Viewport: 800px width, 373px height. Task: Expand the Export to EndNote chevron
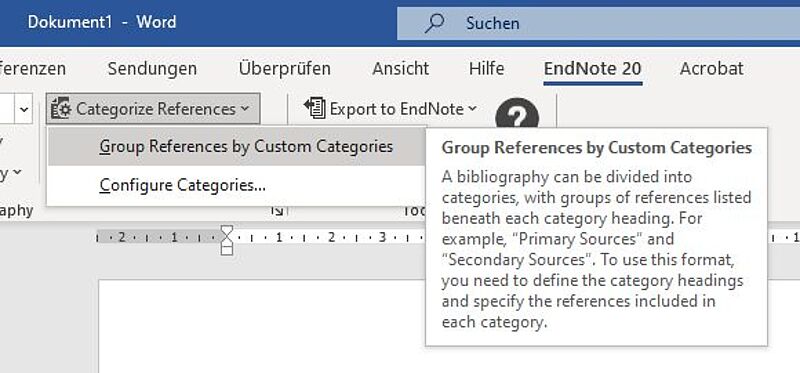pyautogui.click(x=472, y=109)
